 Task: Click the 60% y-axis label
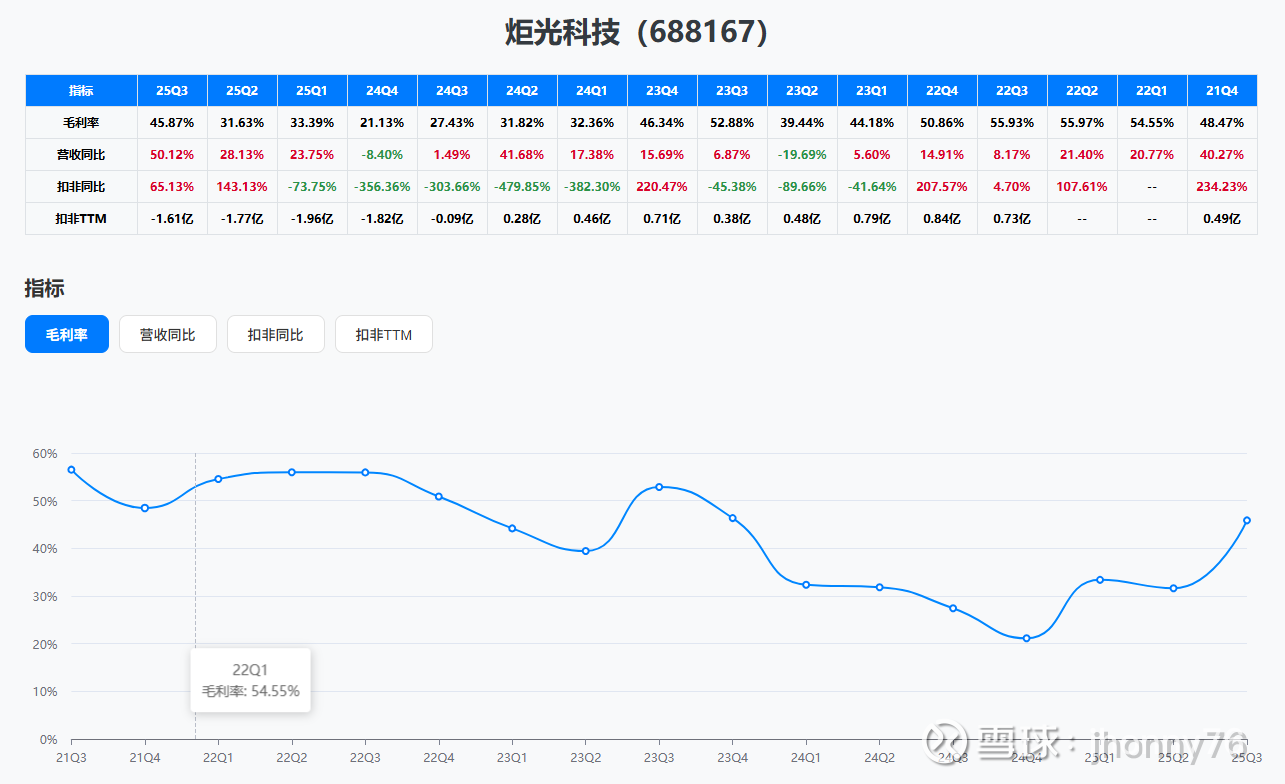45,453
